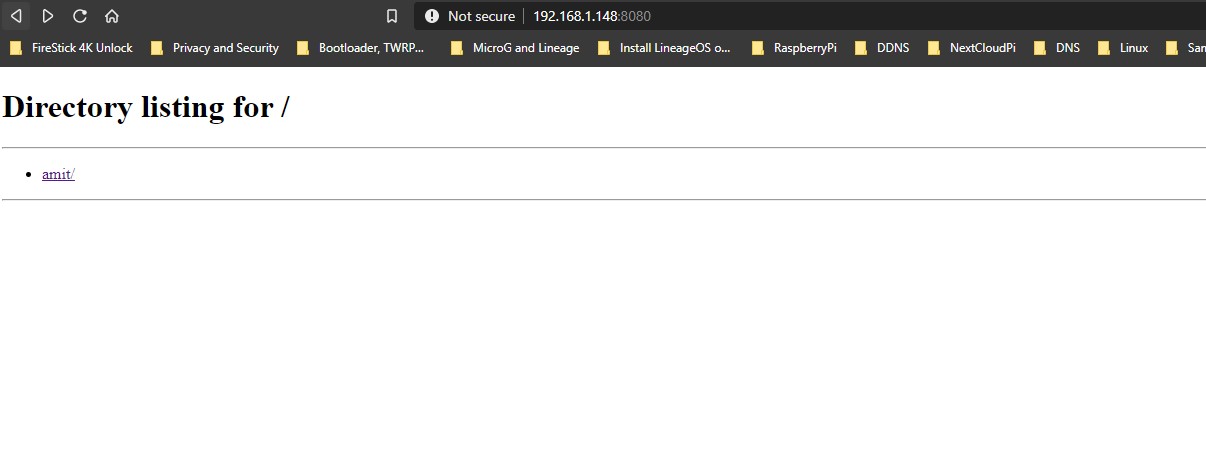The width and height of the screenshot is (1206, 452).
Task: Click the partially visible last bookmark folder
Action: (1188, 48)
